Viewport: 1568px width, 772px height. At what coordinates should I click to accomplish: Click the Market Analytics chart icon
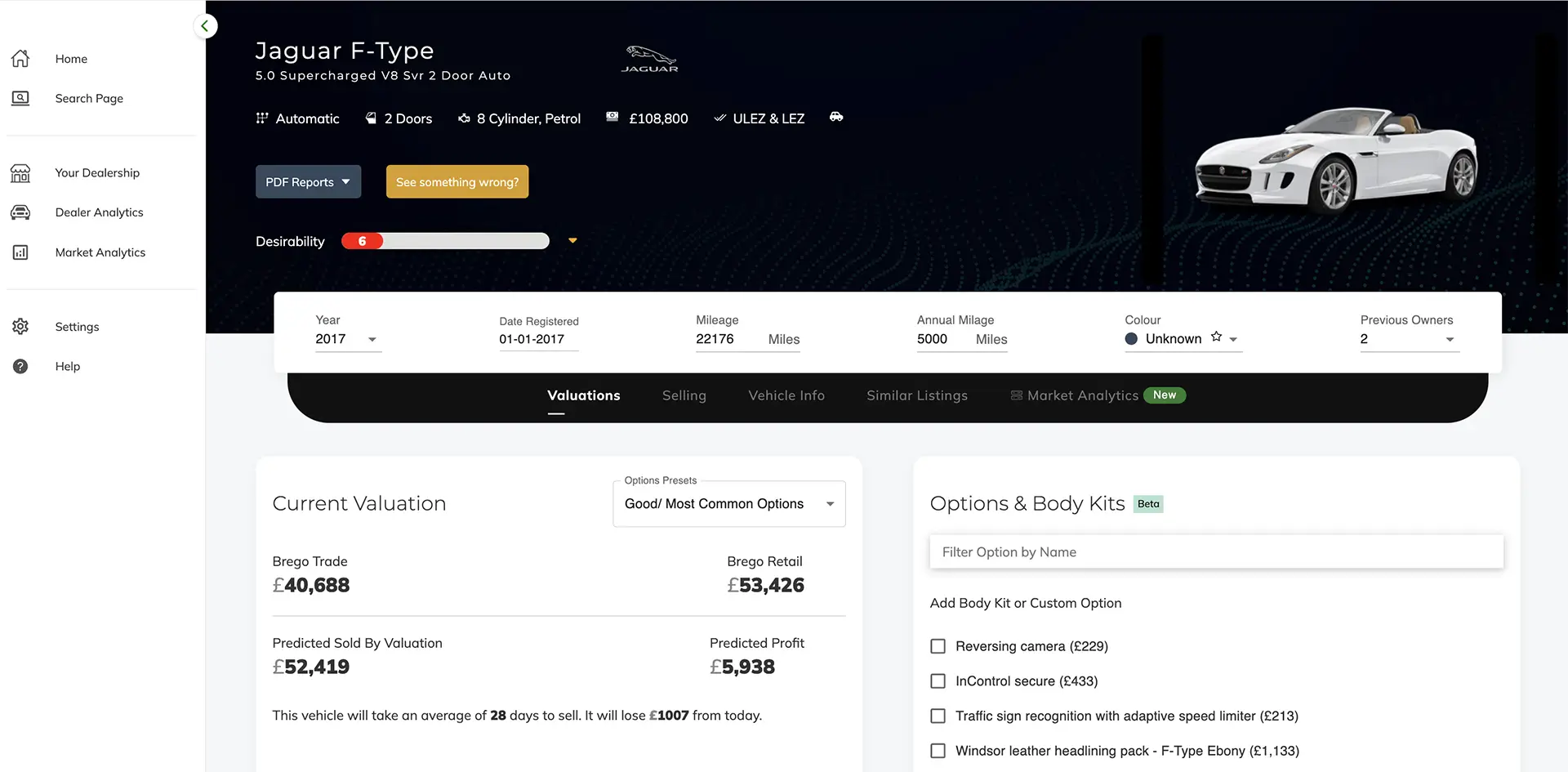20,252
